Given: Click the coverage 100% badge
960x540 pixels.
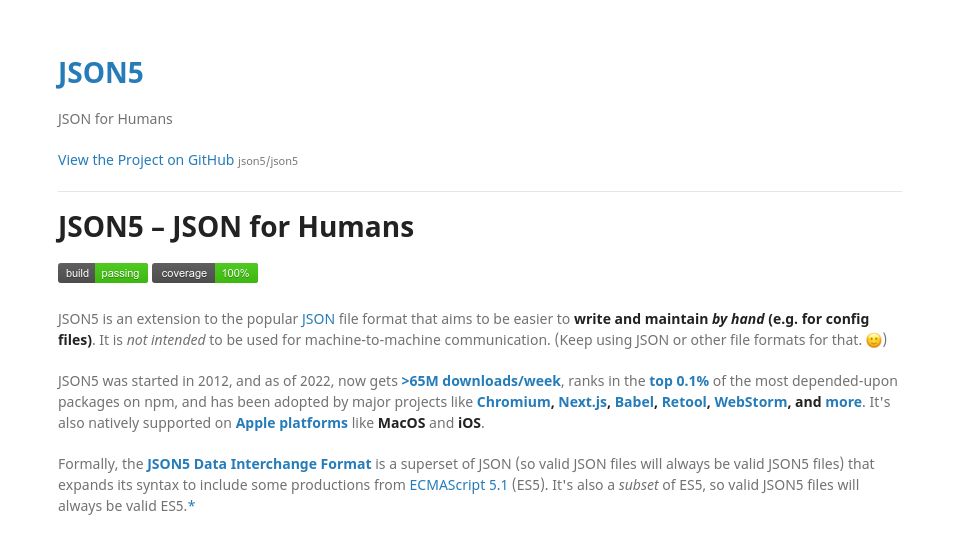Looking at the screenshot, I should point(205,273).
